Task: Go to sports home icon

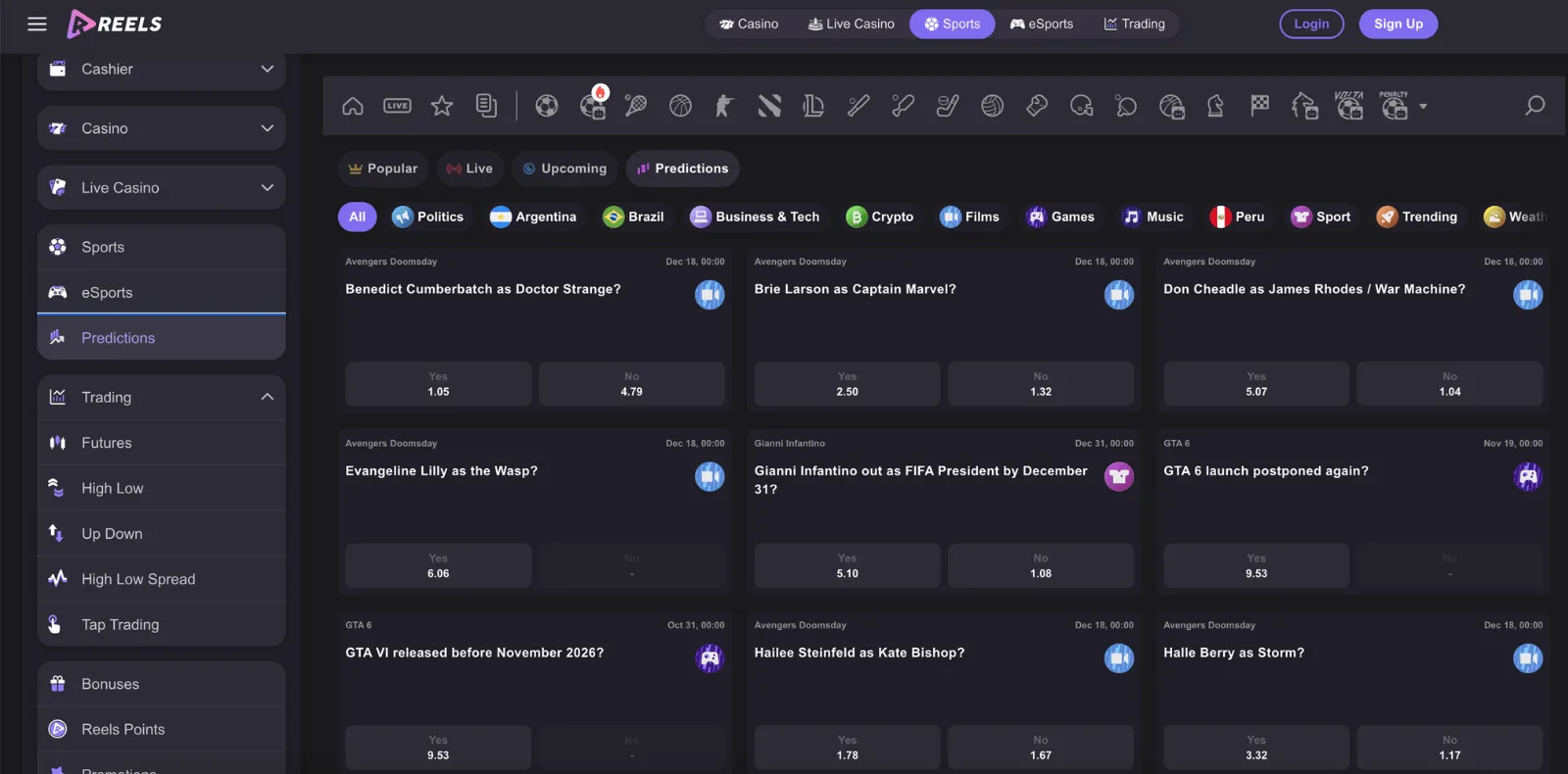Action: click(x=353, y=106)
